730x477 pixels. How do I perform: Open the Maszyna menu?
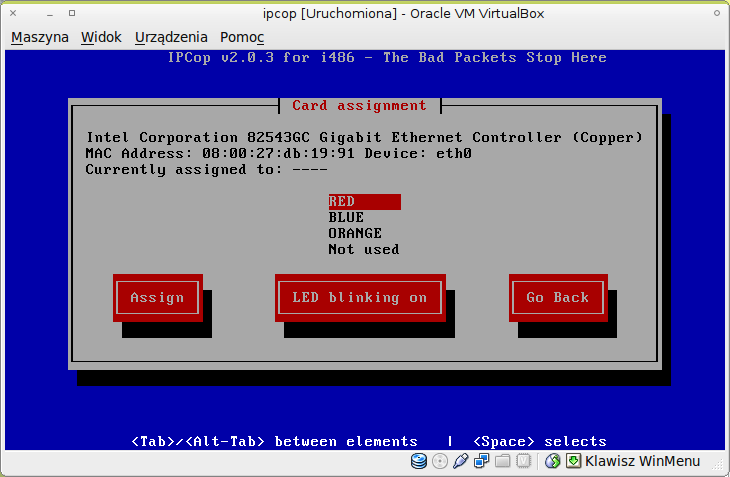(x=40, y=37)
